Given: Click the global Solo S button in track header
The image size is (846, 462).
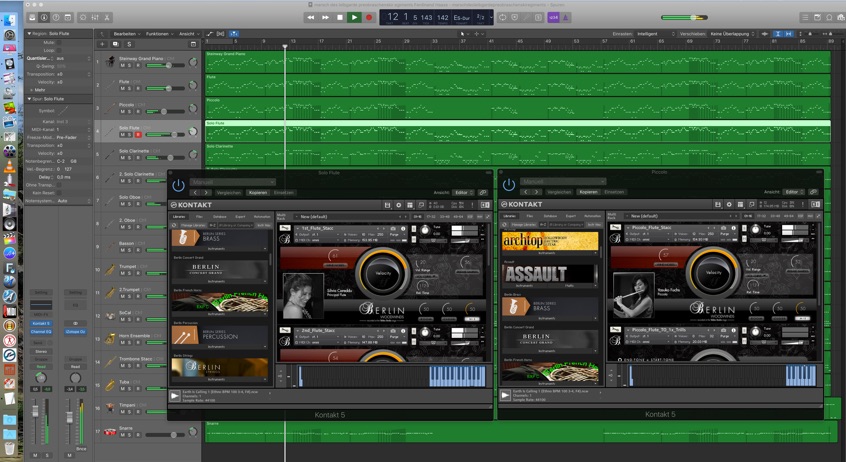Looking at the screenshot, I should (x=129, y=44).
